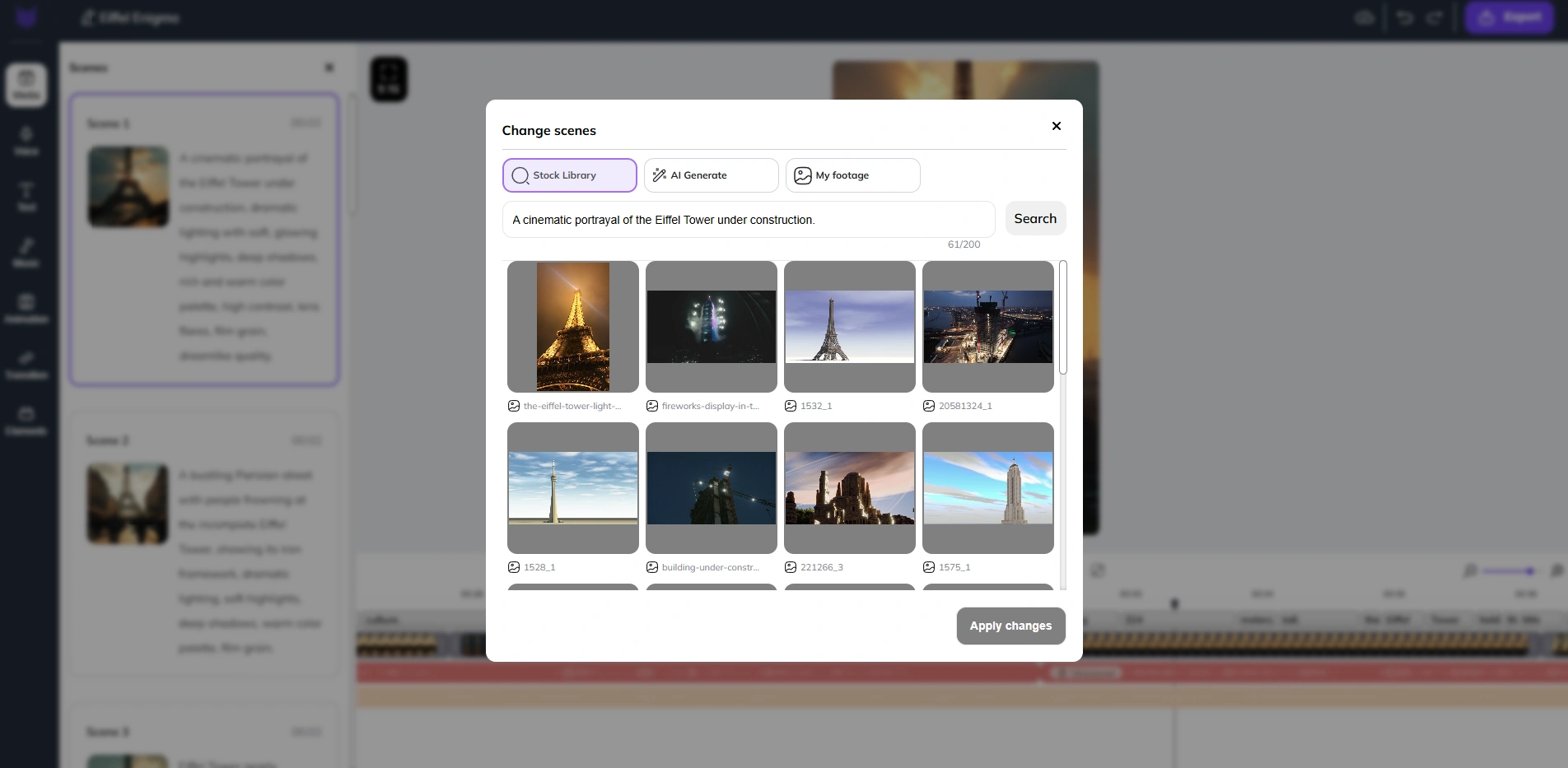Select the fireworks-display video thumbnail

(x=712, y=327)
